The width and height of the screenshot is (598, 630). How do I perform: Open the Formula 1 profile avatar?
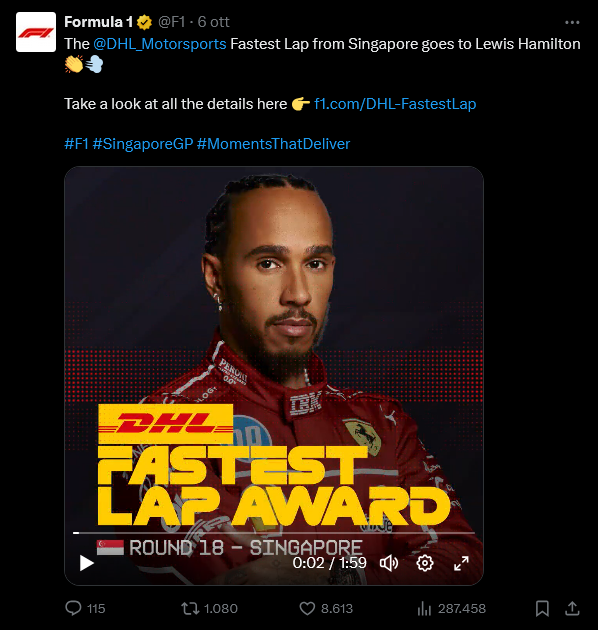[x=36, y=32]
